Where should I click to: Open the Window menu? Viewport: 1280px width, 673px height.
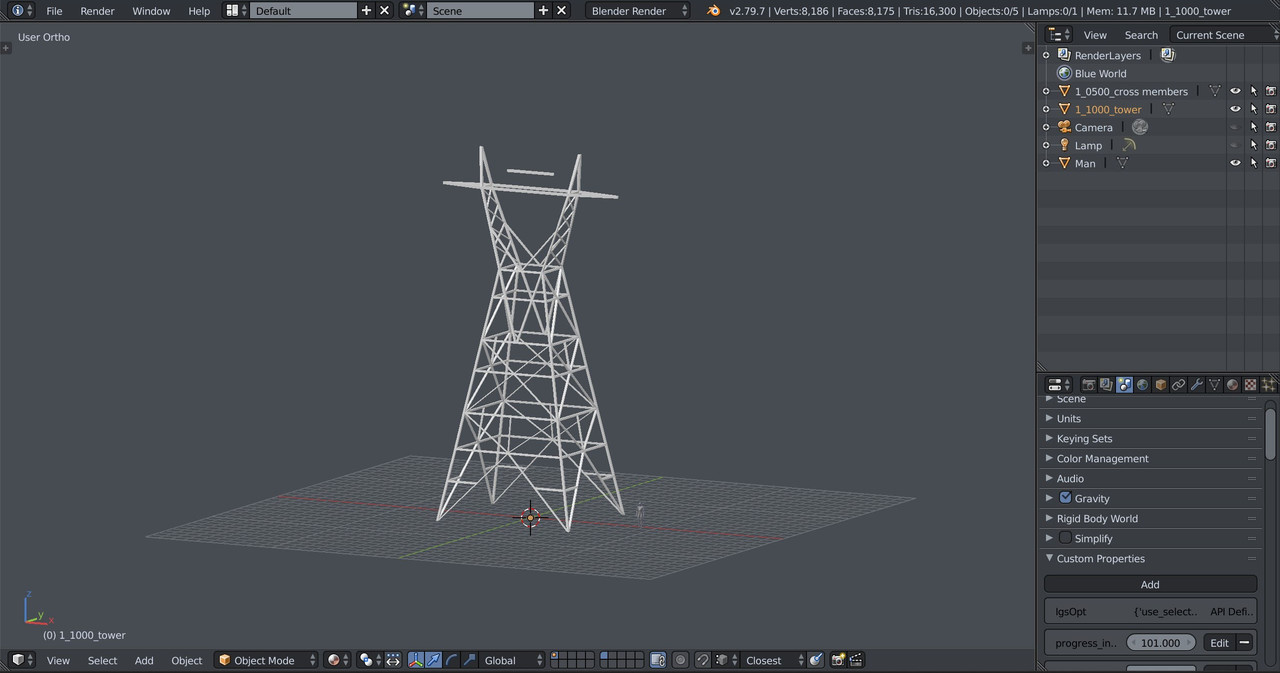pyautogui.click(x=151, y=10)
